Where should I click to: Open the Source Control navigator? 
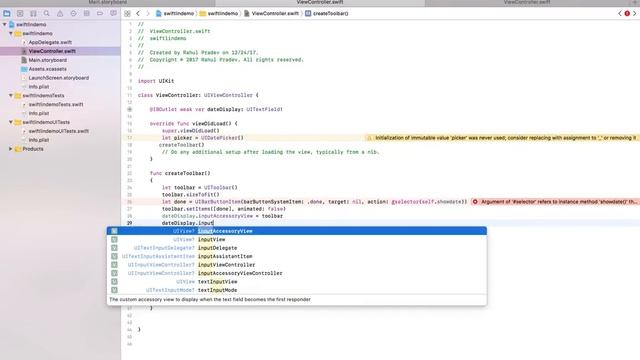coord(20,13)
